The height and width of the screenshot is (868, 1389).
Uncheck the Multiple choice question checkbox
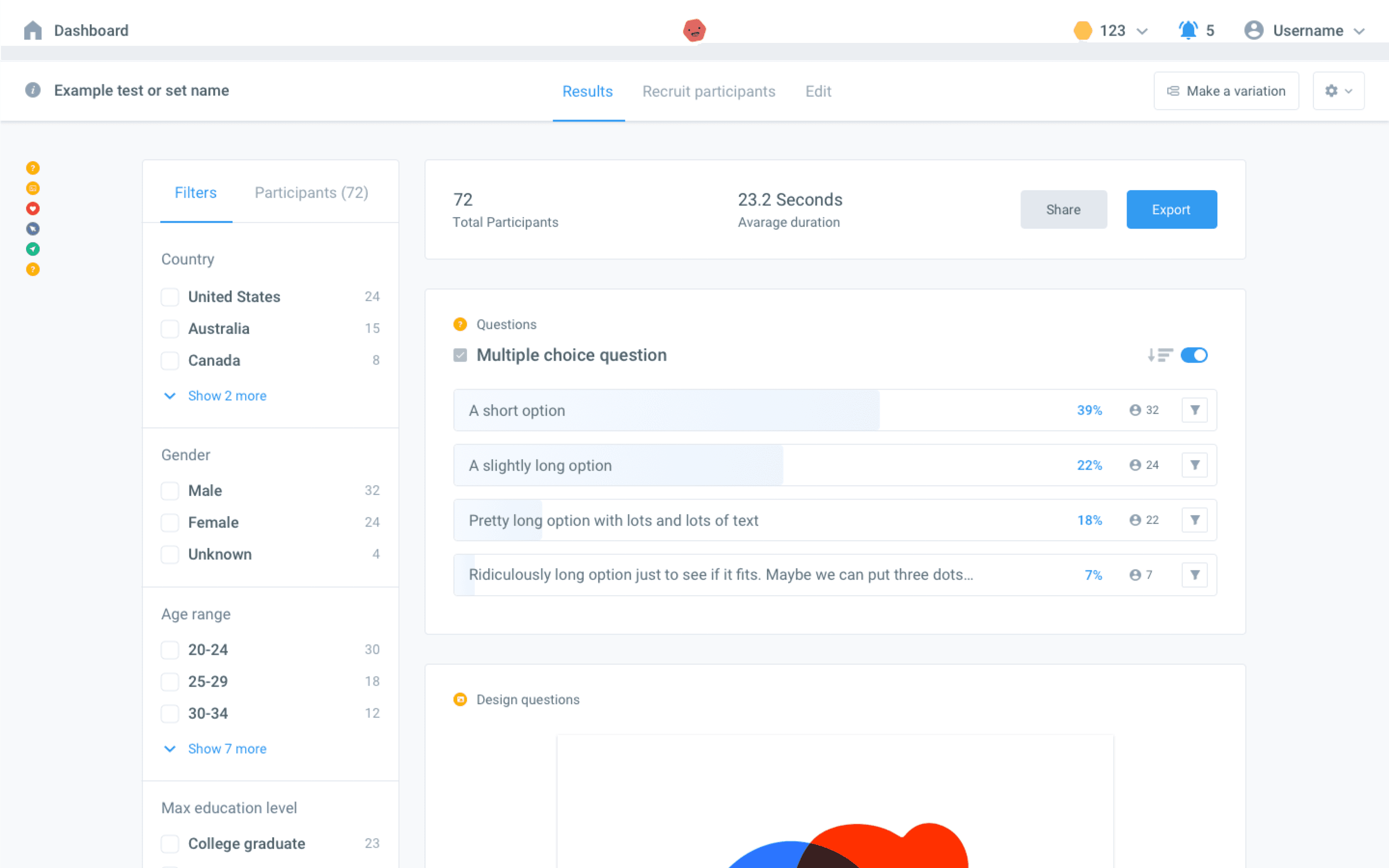tap(460, 355)
